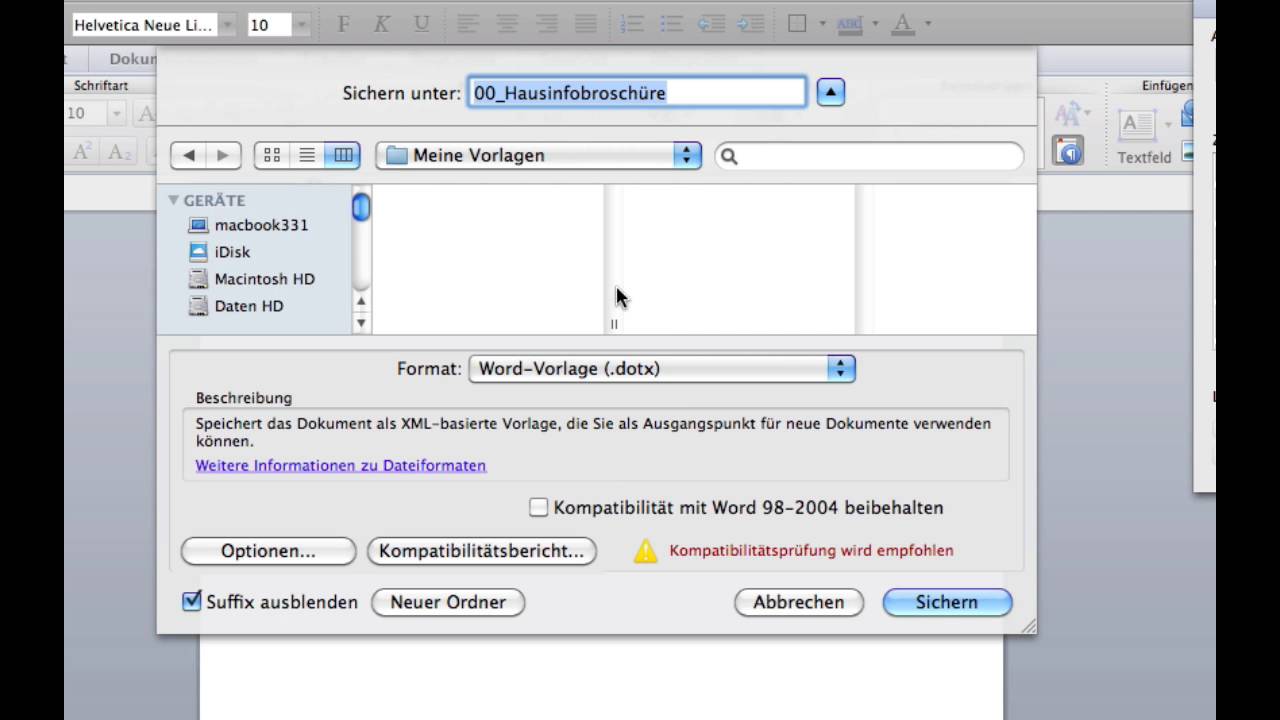Collapse the GERÄTE sidebar section
The width and height of the screenshot is (1280, 720).
(174, 200)
